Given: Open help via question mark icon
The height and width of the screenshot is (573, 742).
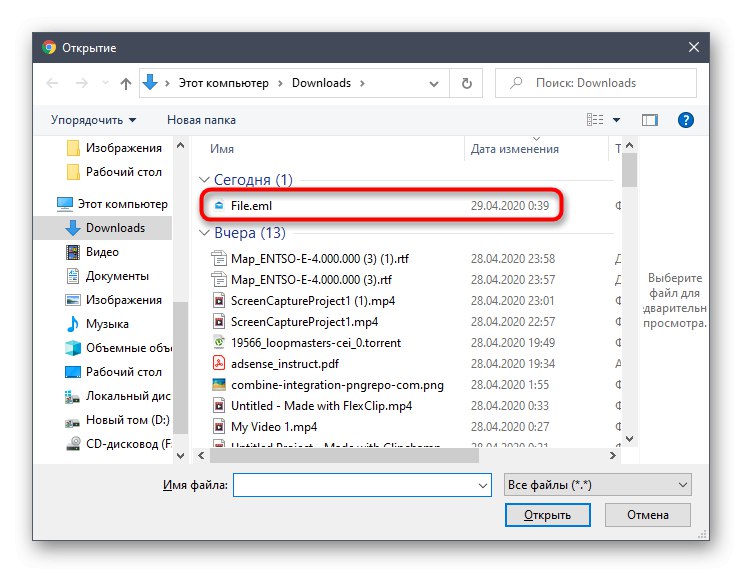Looking at the screenshot, I should click(685, 120).
